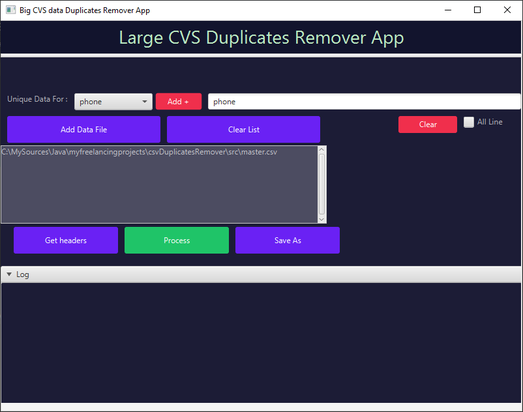Click file list scrollbar up arrow
Viewport: 523px width, 412px height.
322,149
